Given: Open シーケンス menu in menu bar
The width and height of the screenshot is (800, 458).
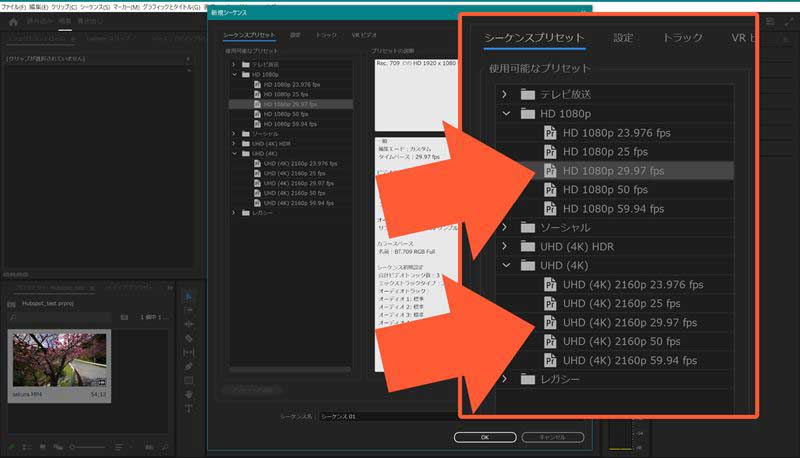Looking at the screenshot, I should 95,7.
